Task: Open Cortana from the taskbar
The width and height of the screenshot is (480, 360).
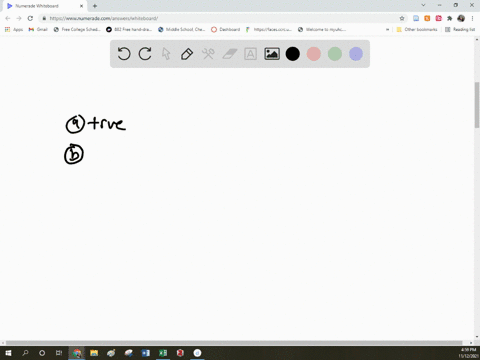Action: [42, 353]
